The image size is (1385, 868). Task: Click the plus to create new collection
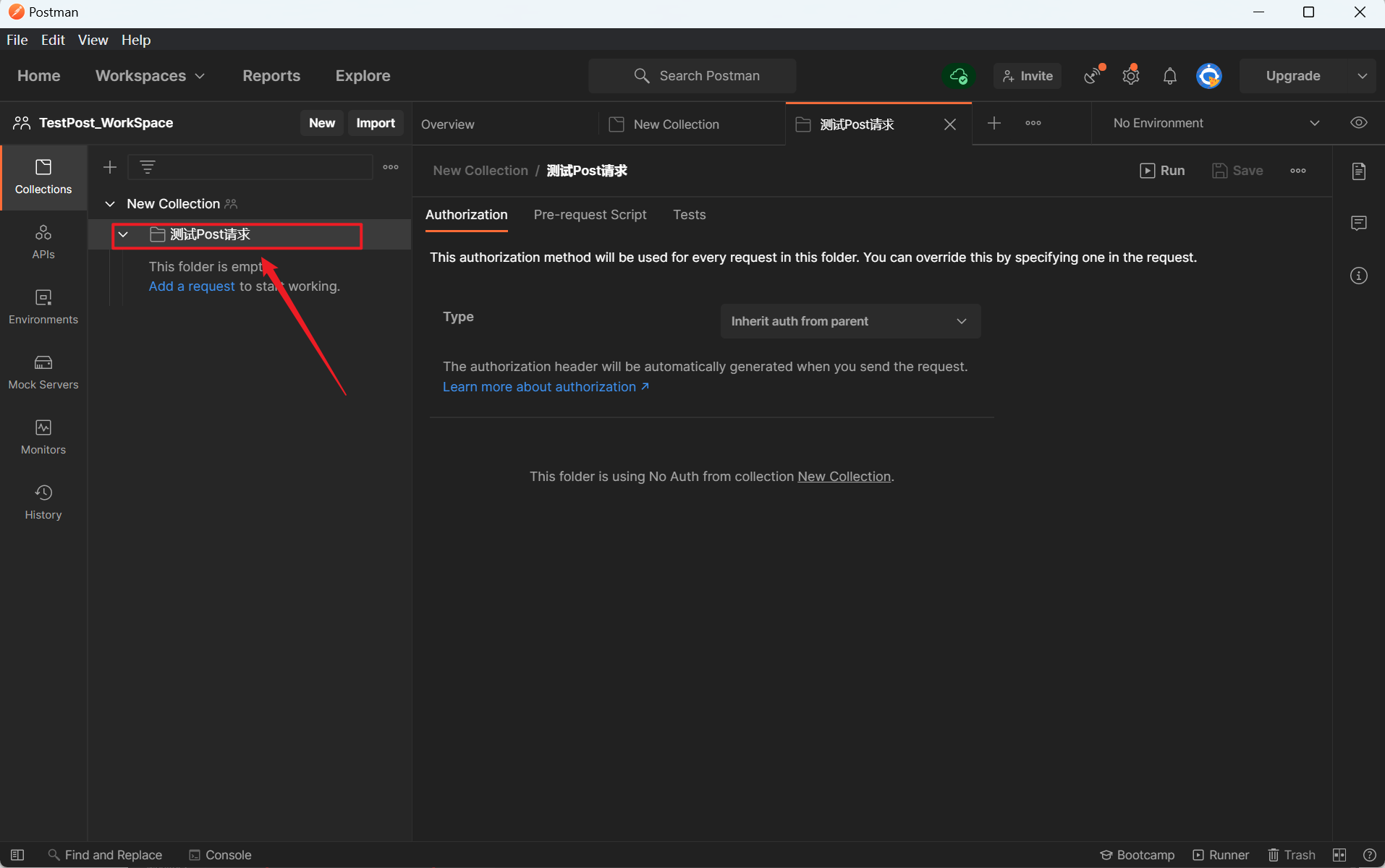[110, 167]
